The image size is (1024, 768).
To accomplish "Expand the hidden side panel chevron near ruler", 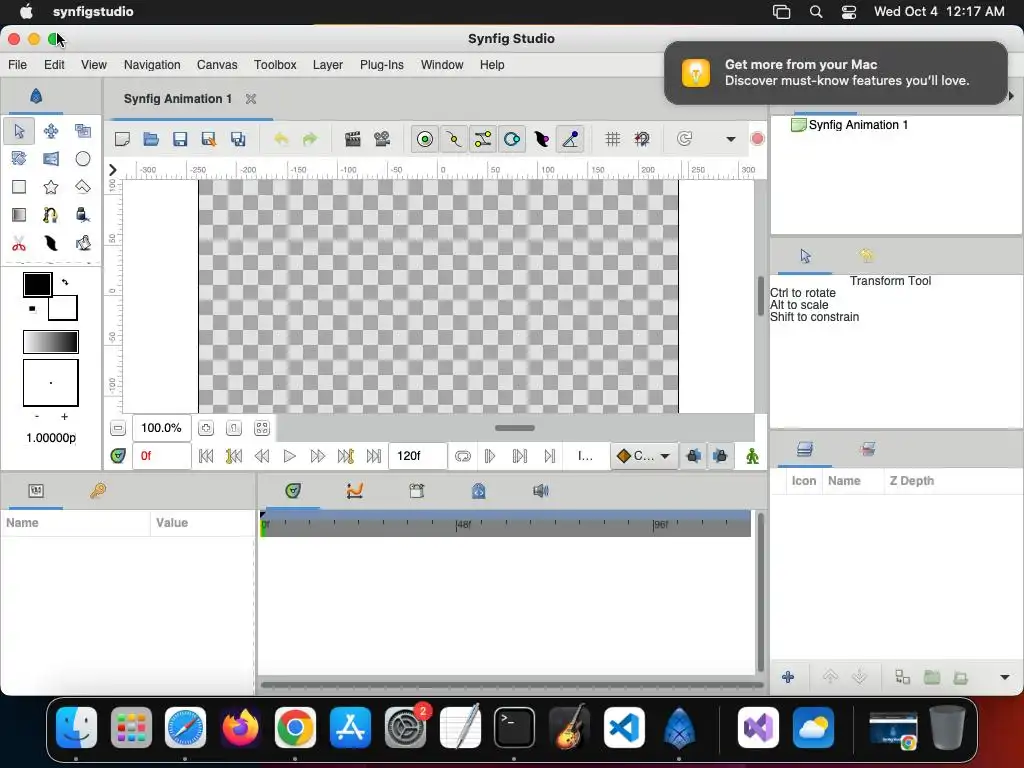I will pyautogui.click(x=112, y=170).
